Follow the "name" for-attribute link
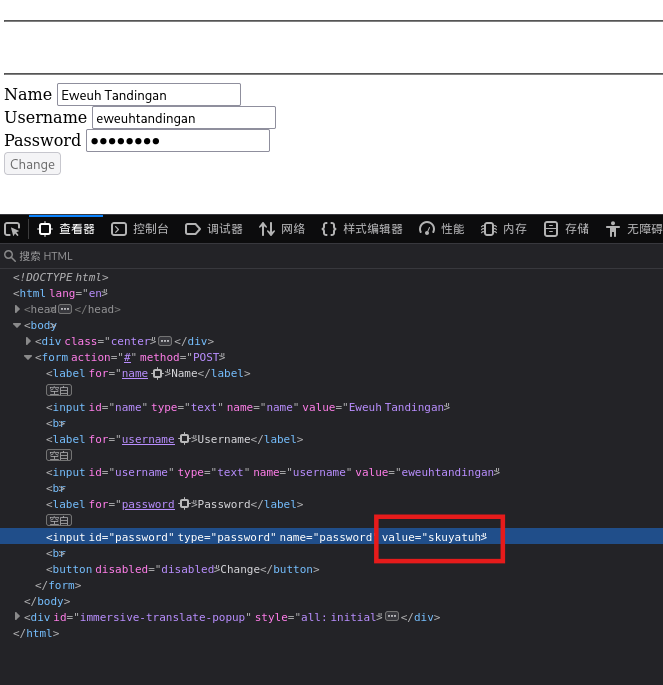 [135, 374]
